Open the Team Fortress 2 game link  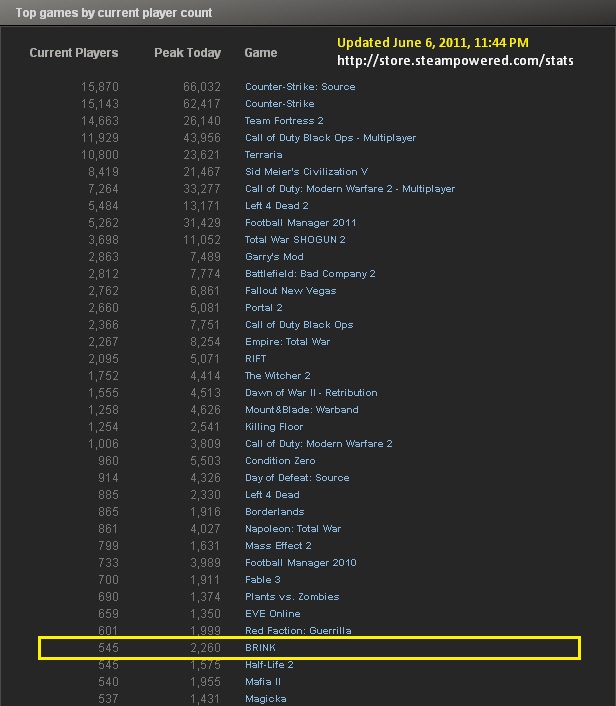(x=283, y=121)
